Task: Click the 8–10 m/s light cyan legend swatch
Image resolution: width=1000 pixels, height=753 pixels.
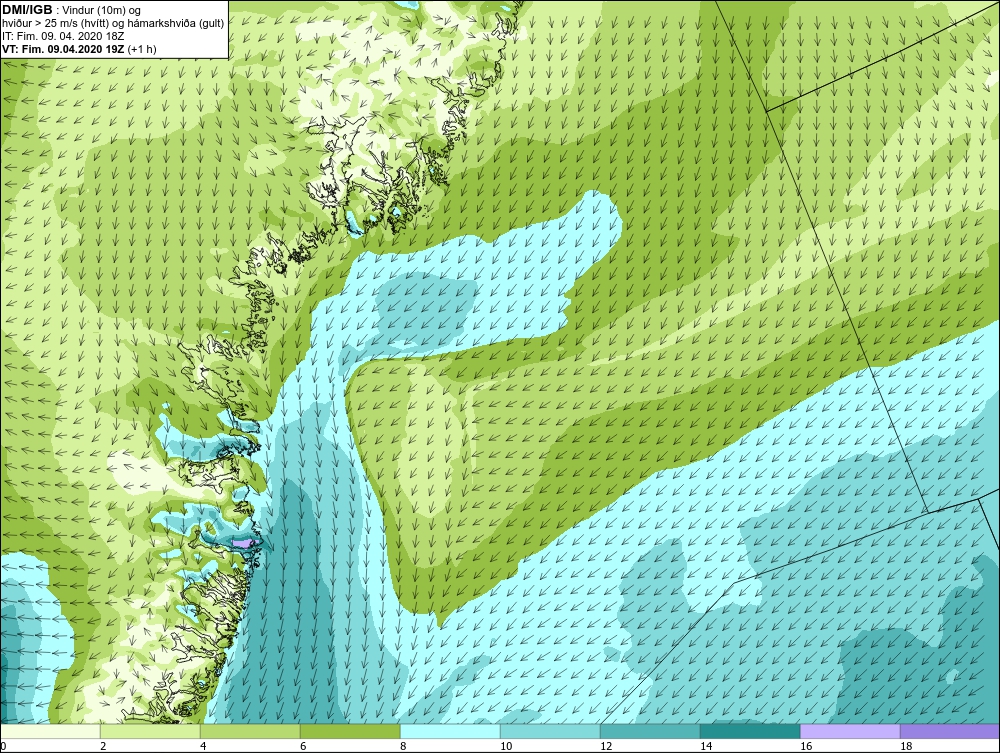Action: (x=450, y=731)
